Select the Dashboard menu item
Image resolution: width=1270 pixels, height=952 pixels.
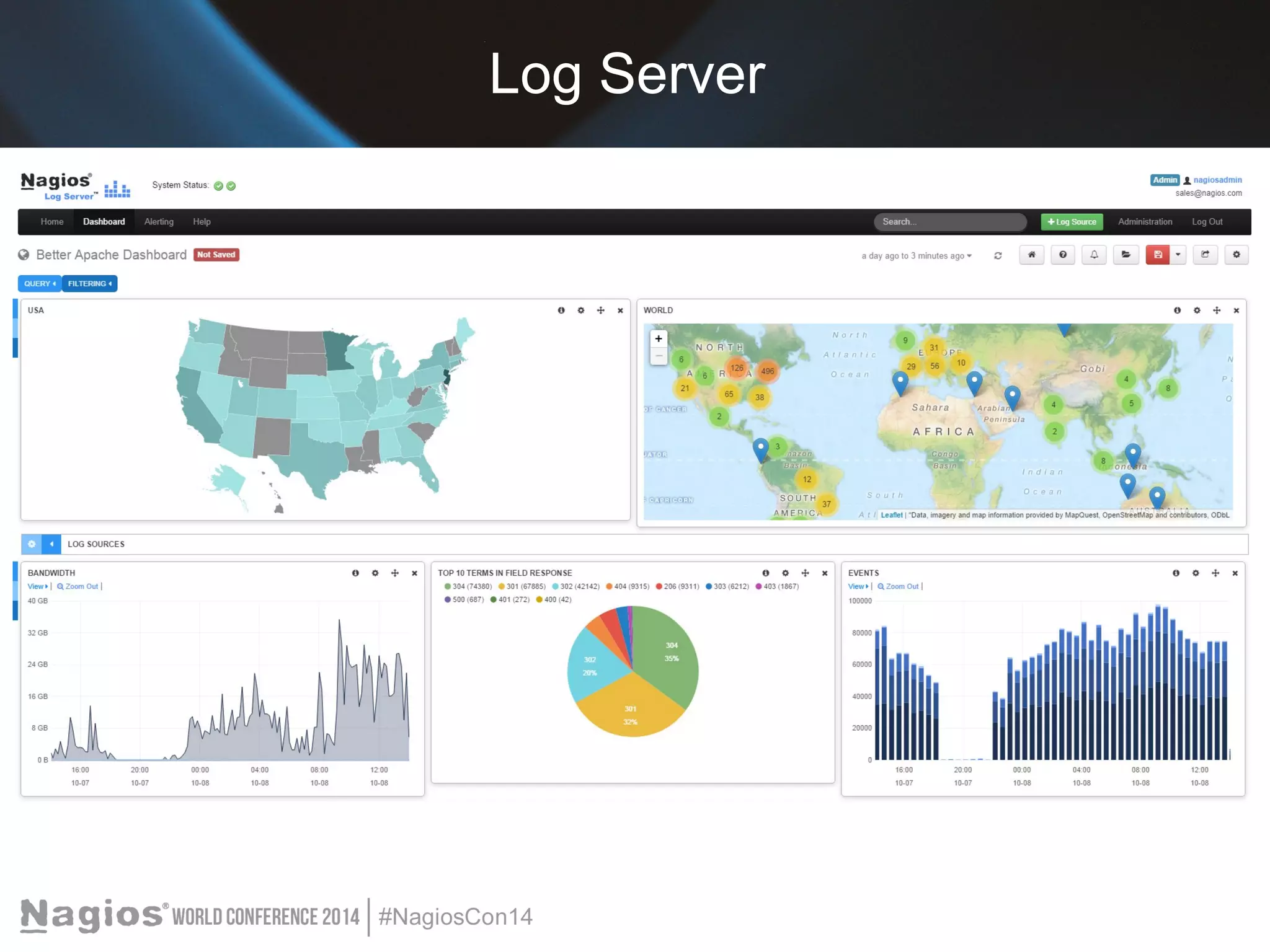[x=104, y=222]
